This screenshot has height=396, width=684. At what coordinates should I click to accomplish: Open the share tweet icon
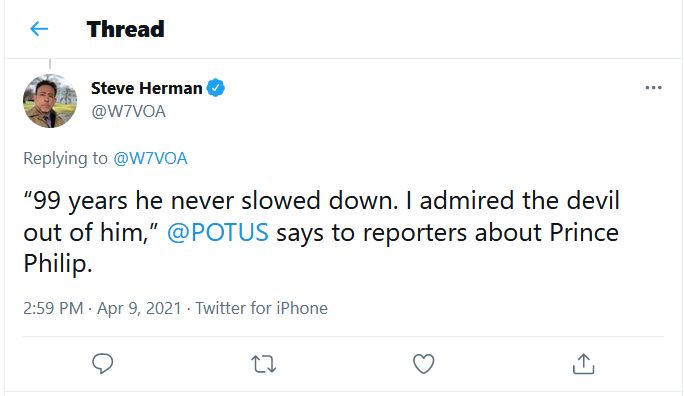[x=584, y=363]
